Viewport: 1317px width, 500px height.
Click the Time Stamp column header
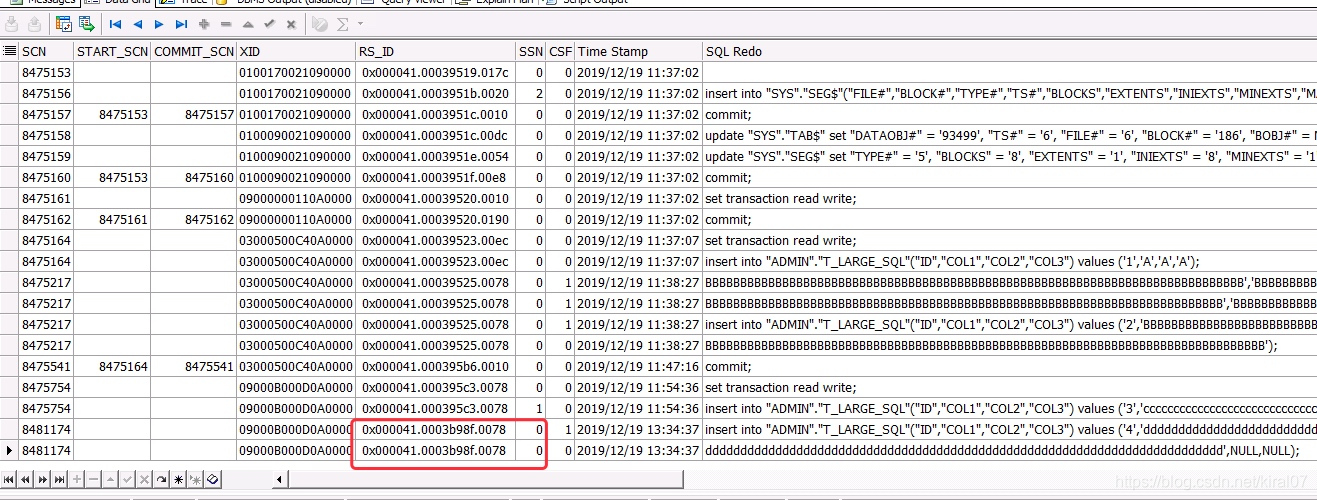click(x=638, y=51)
